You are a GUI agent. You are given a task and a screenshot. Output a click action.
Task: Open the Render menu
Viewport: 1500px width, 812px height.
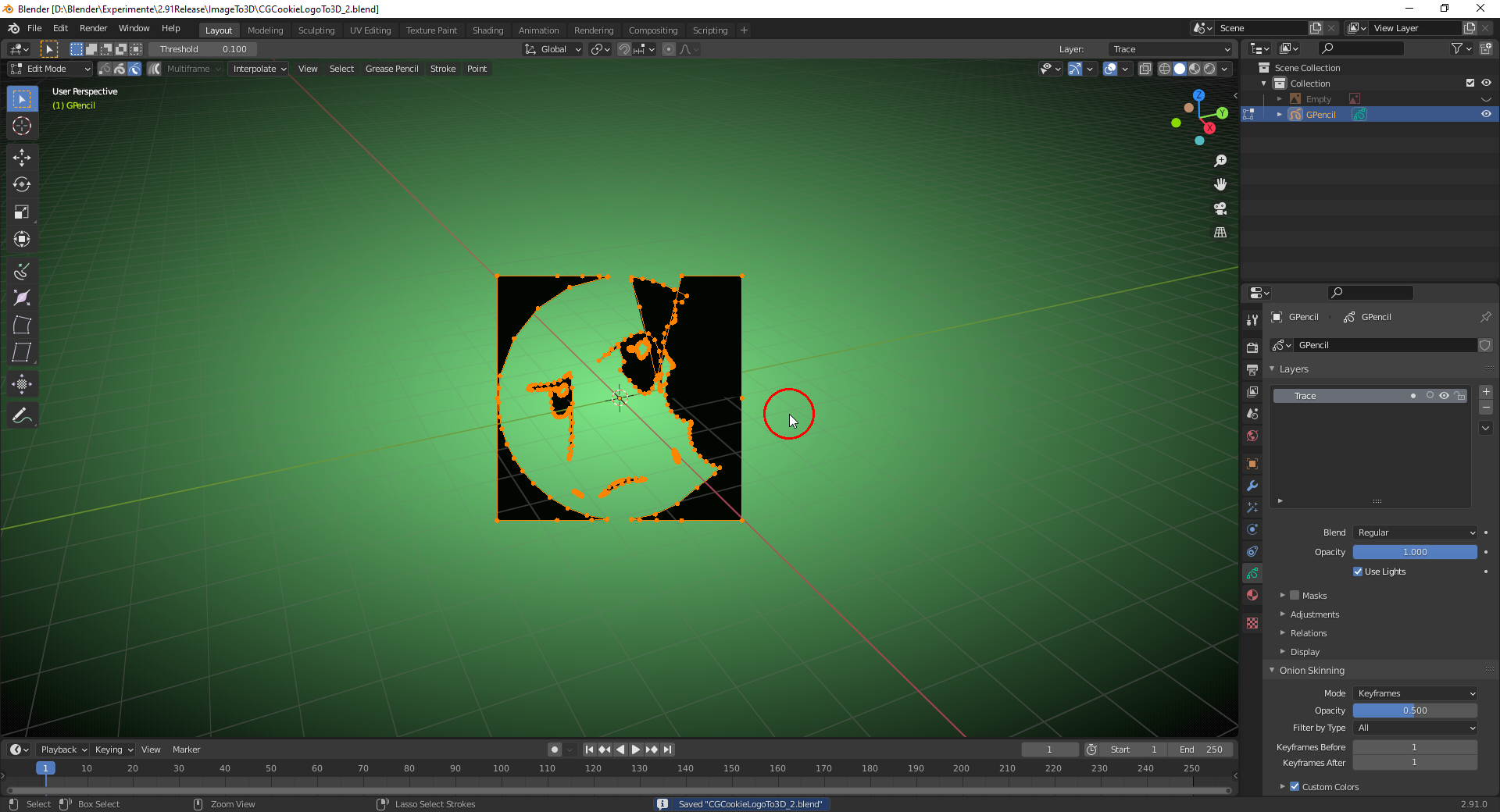[93, 28]
